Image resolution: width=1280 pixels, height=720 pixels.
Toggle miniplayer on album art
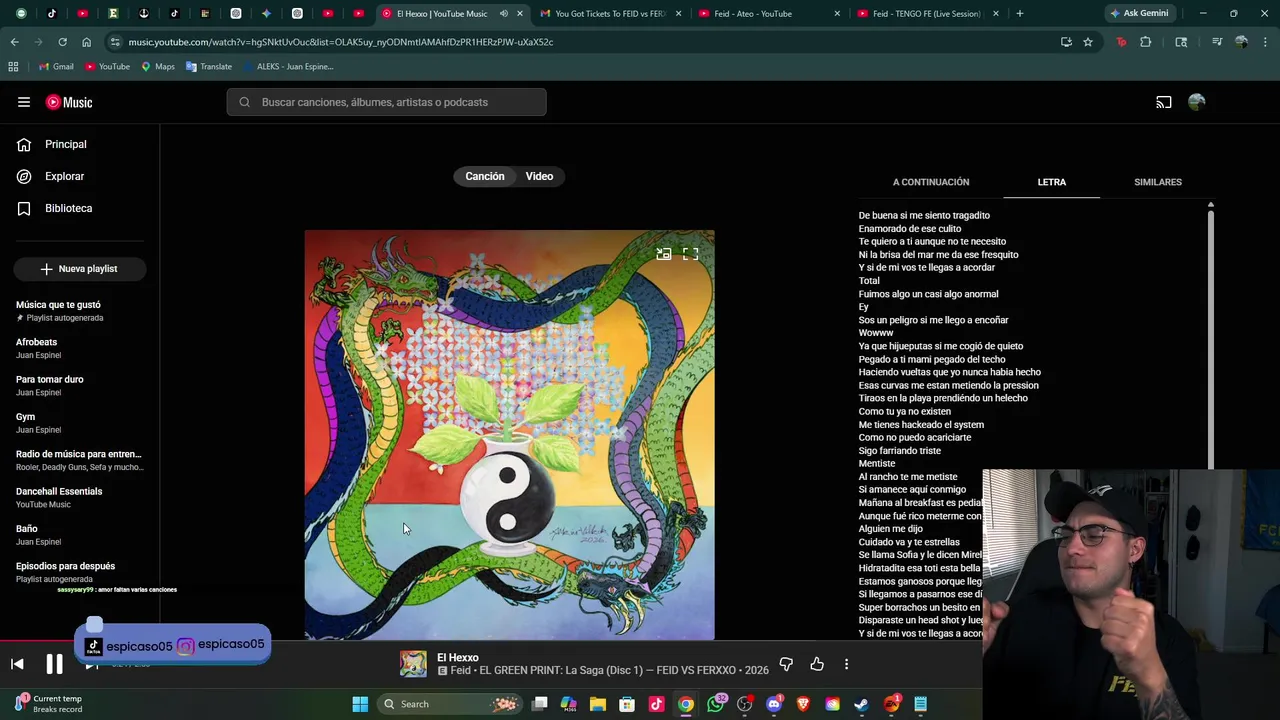(663, 254)
